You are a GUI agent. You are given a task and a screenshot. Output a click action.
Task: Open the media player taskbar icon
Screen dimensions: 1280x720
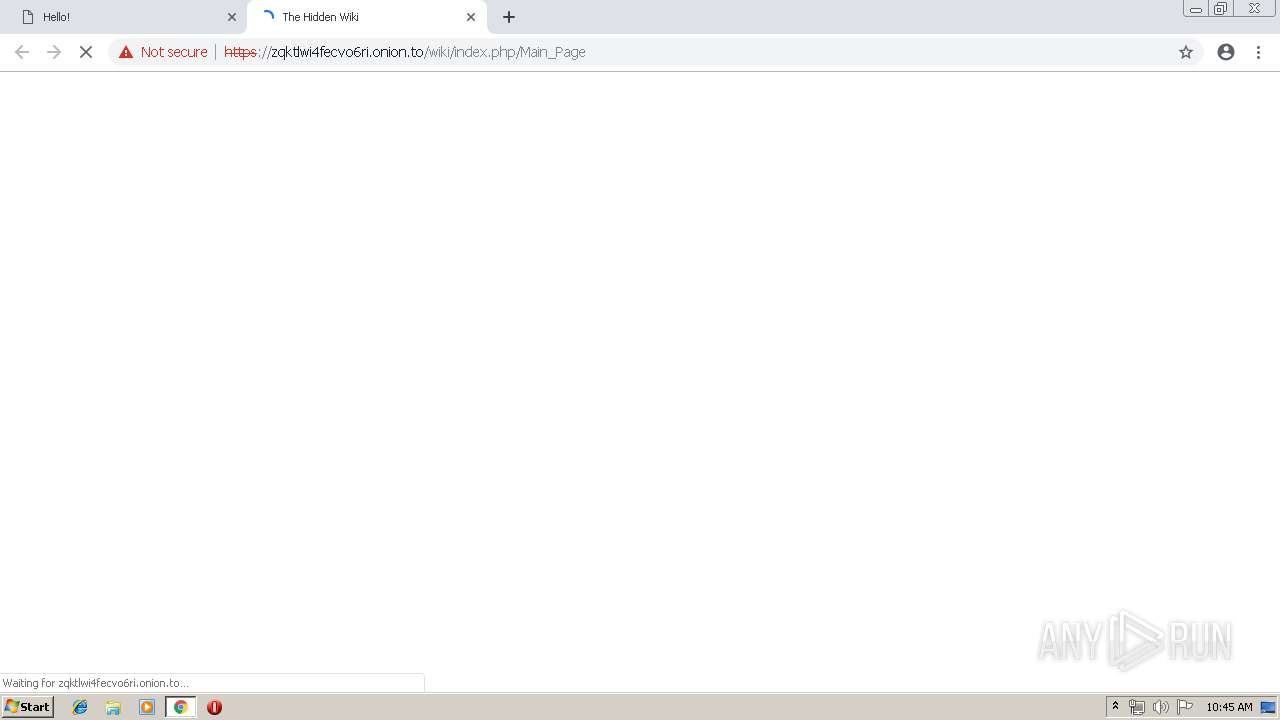(147, 707)
